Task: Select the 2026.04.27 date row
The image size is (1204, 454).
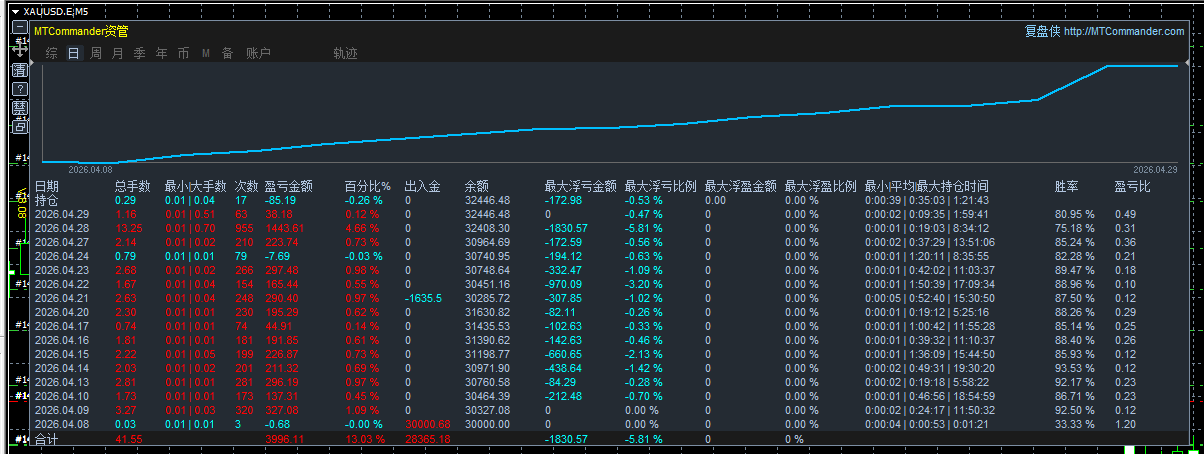Action: [x=62, y=242]
